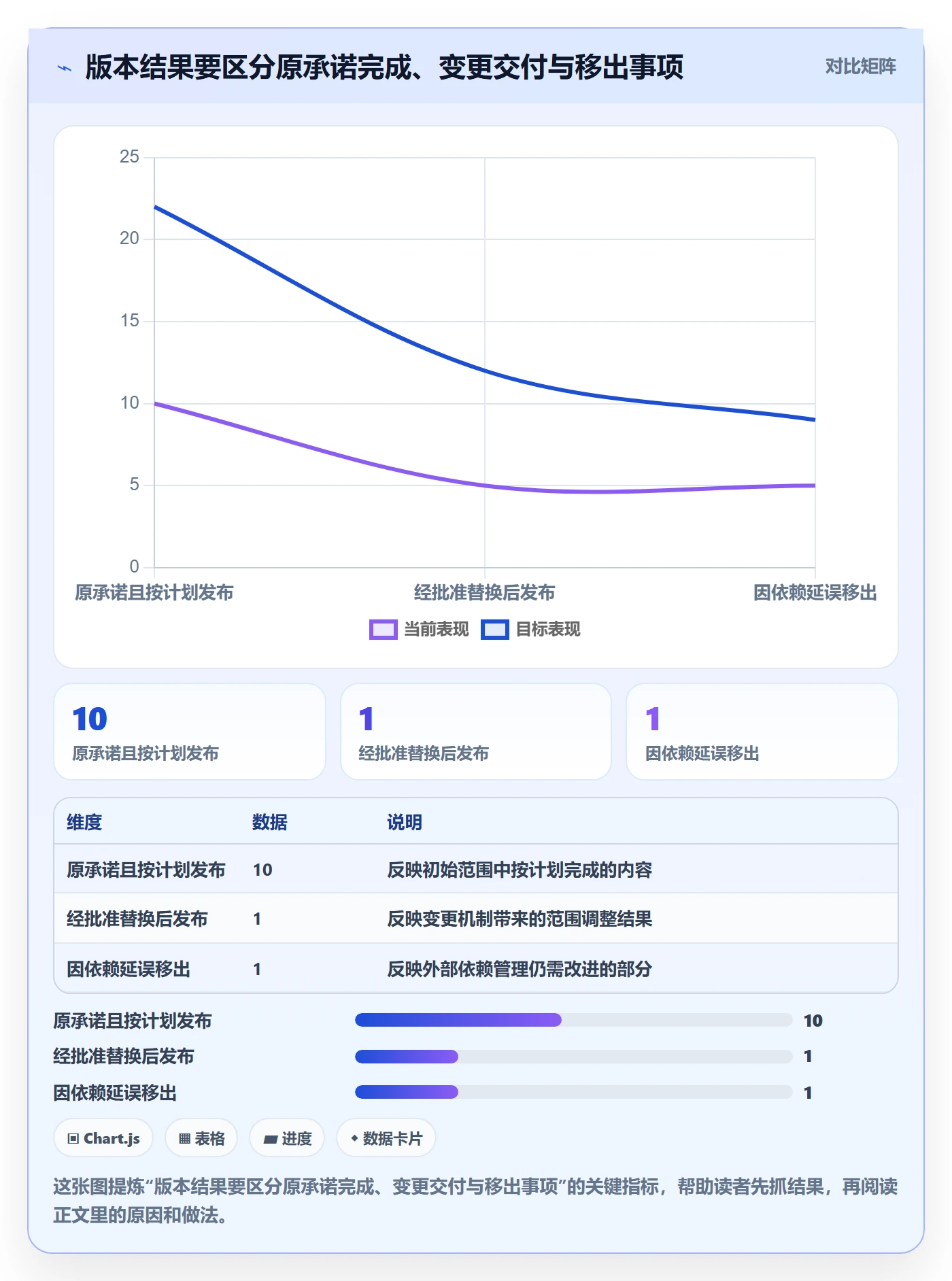The image size is (952, 1281).
Task: Click the title 版本结果要区分原承诺完成、变更交付与移出事项
Action: pyautogui.click(x=384, y=67)
